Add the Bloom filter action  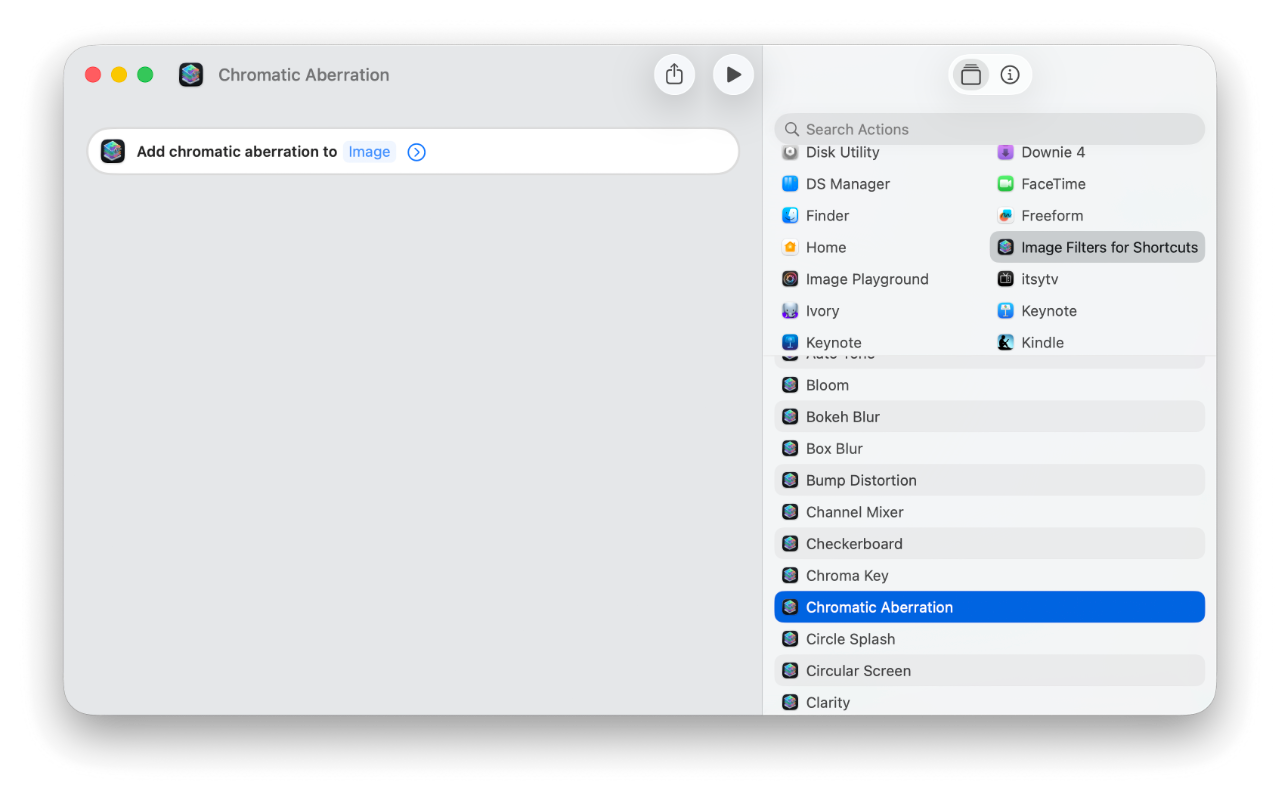(989, 385)
